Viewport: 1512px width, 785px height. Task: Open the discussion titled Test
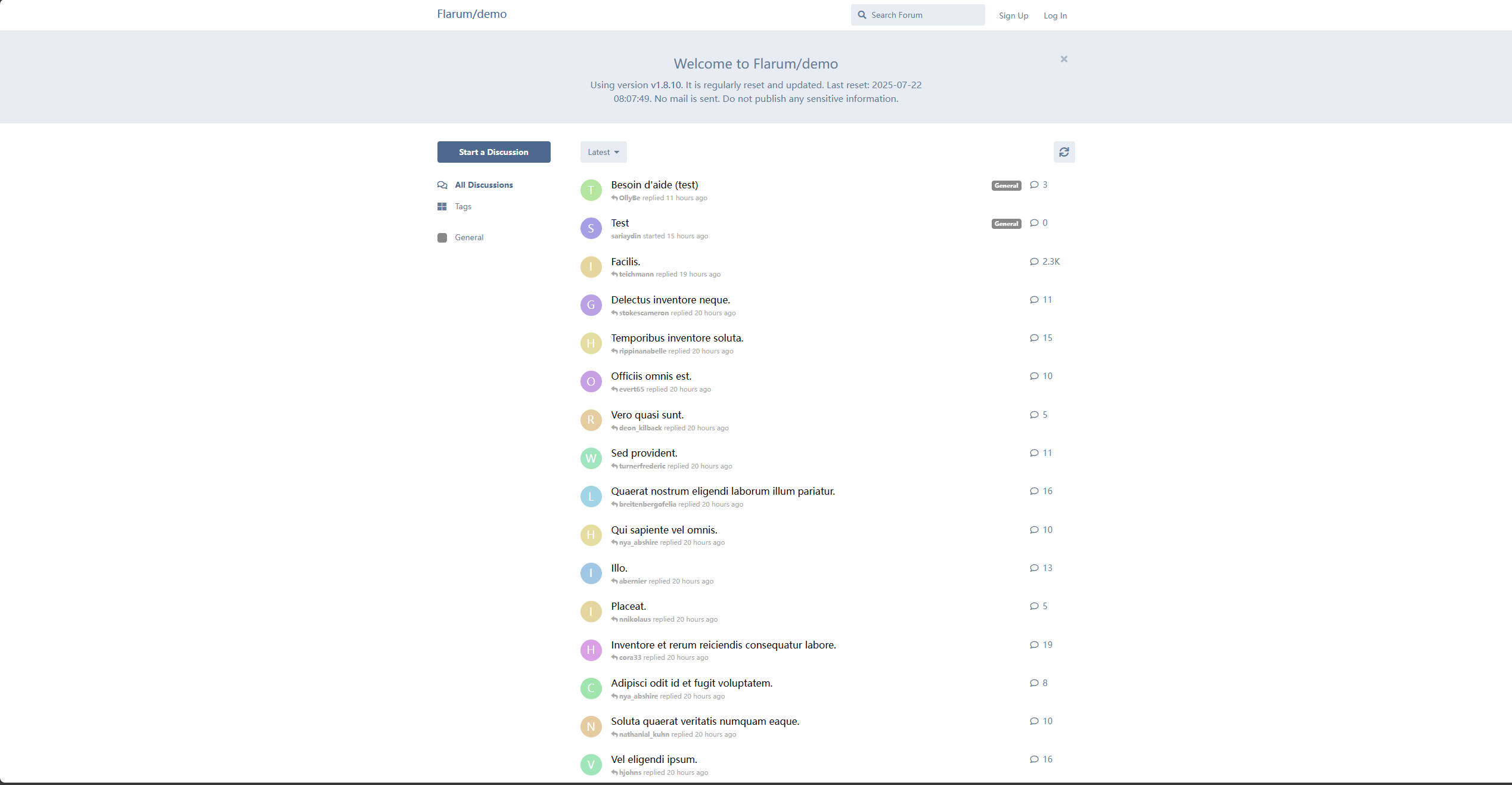[620, 223]
